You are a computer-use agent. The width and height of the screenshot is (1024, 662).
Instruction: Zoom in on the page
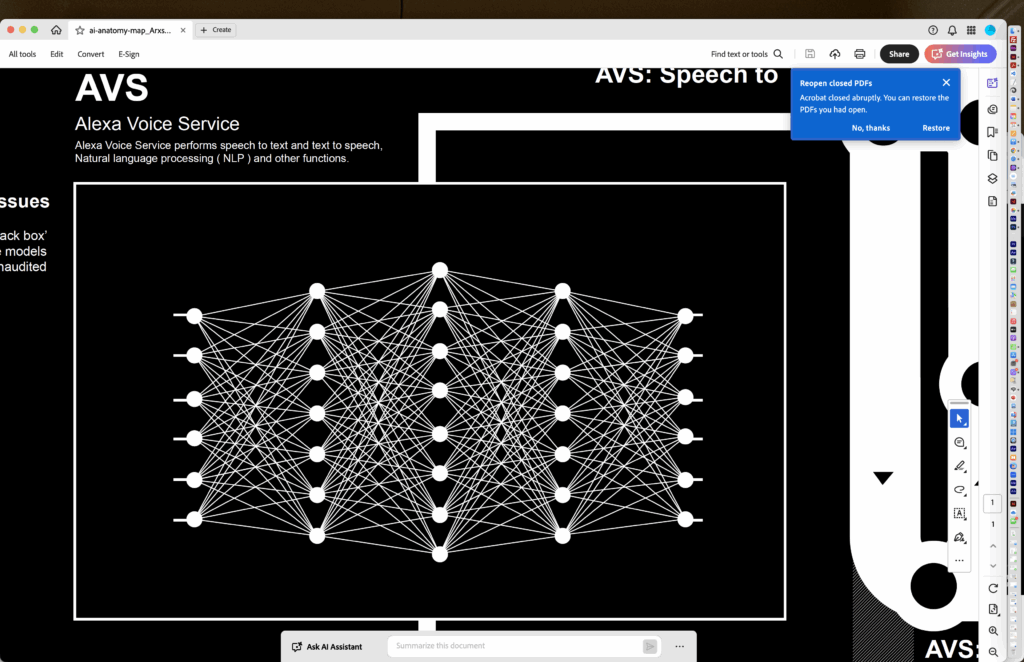tap(993, 631)
